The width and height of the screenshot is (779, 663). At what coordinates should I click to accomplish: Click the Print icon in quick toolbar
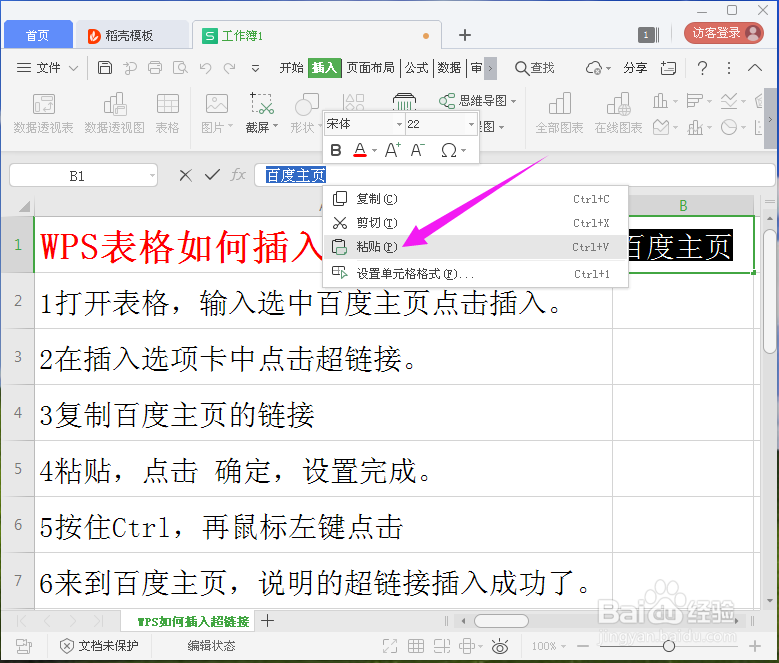[x=155, y=68]
